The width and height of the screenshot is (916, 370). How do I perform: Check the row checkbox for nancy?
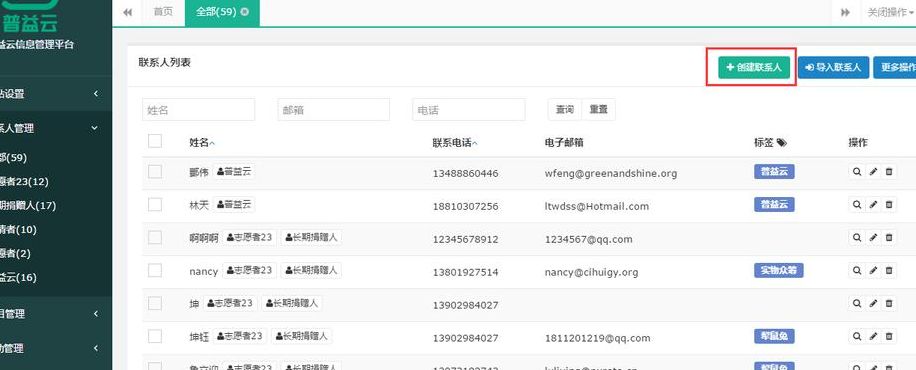pyautogui.click(x=155, y=270)
